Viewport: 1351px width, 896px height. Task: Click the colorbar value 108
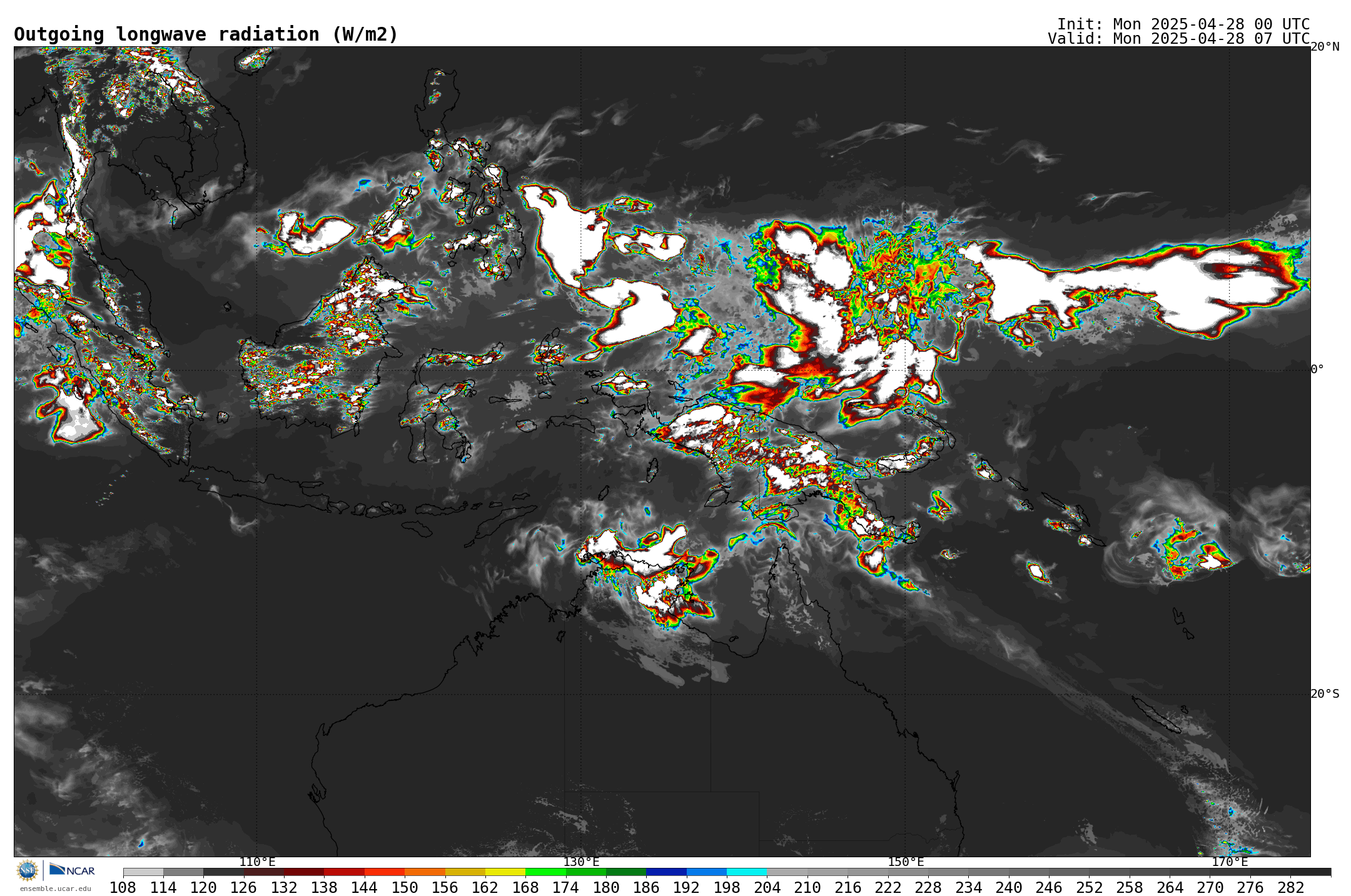(x=123, y=888)
